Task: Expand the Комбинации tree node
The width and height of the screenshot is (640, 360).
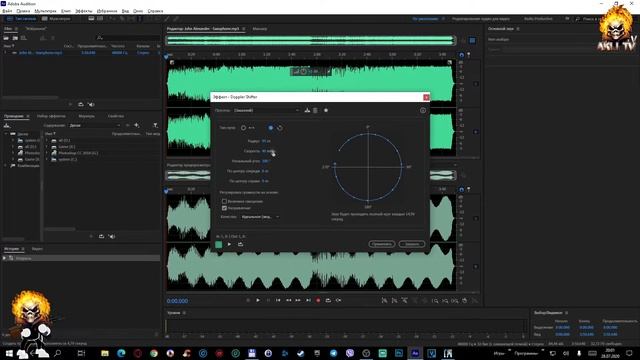Action: click(6, 166)
